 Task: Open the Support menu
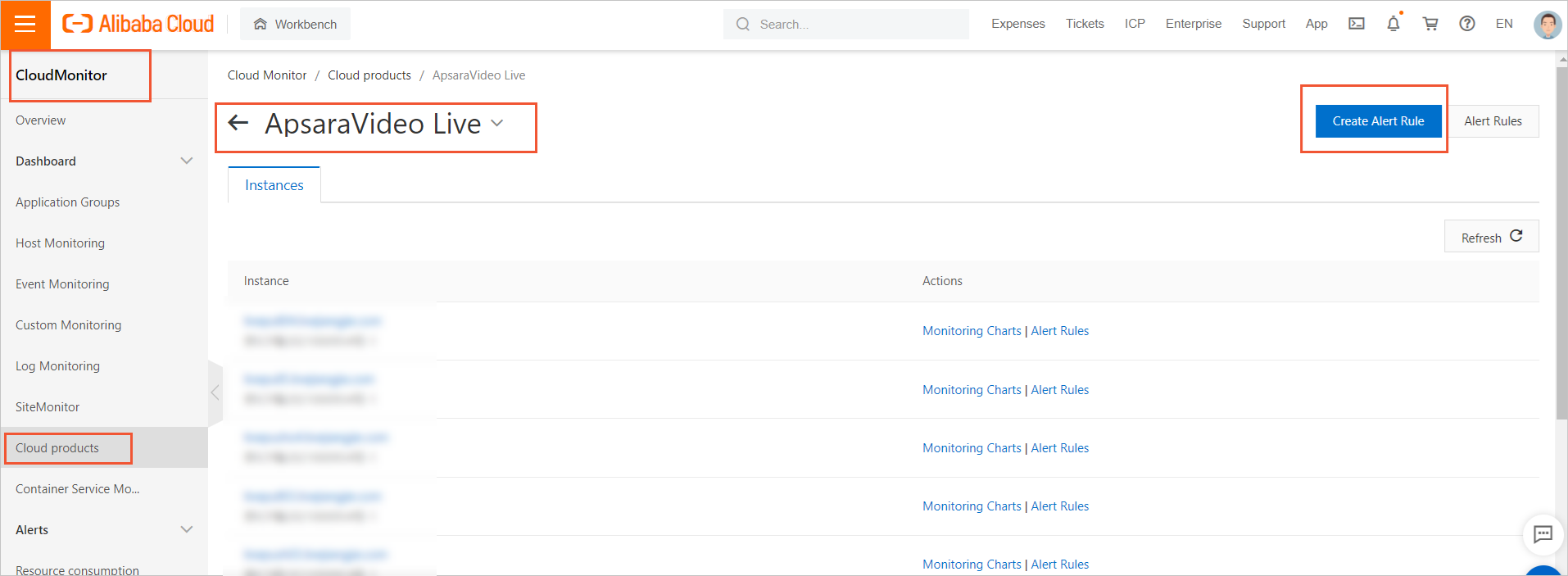[1263, 24]
